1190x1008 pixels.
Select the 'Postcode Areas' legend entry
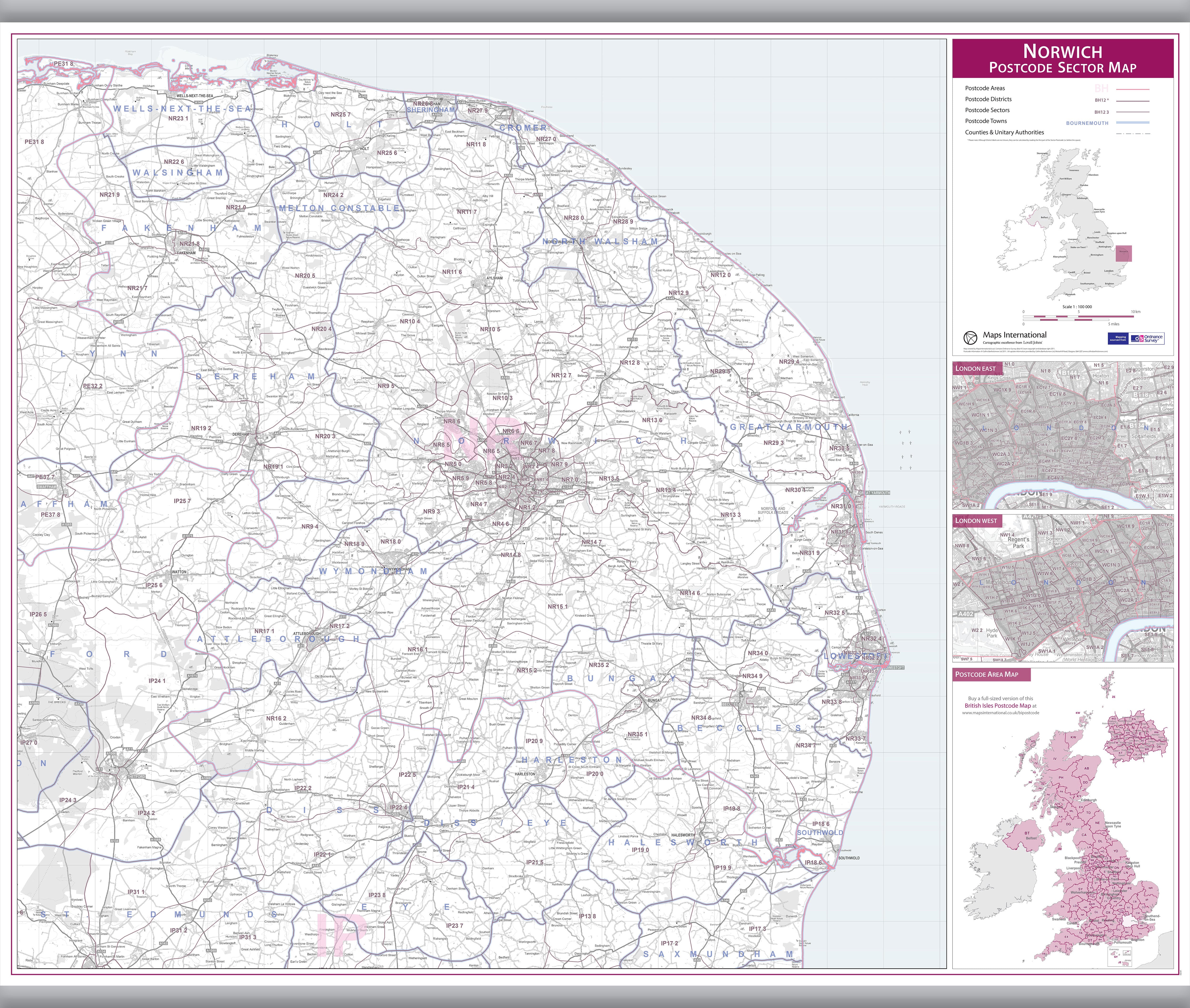(x=985, y=88)
